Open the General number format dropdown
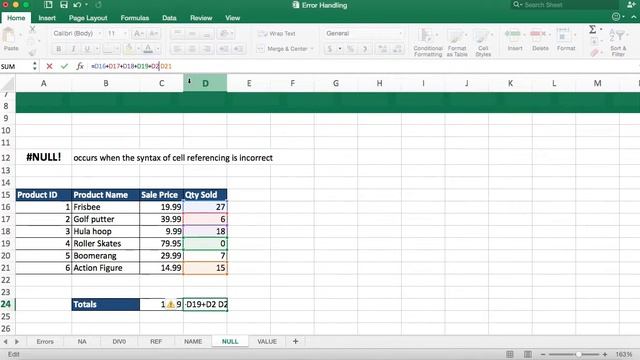The width and height of the screenshot is (640, 360). pyautogui.click(x=400, y=33)
